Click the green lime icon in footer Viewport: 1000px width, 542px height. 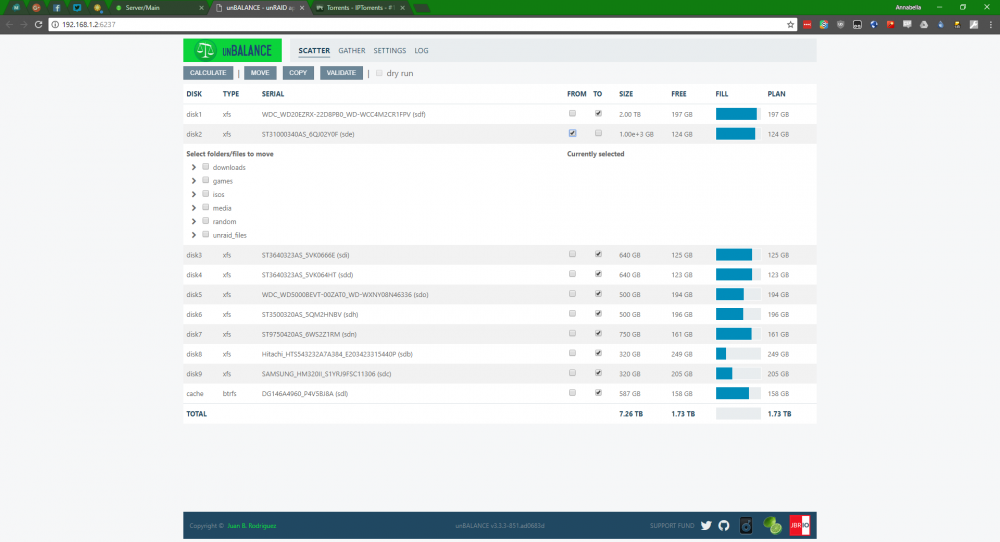(x=772, y=525)
